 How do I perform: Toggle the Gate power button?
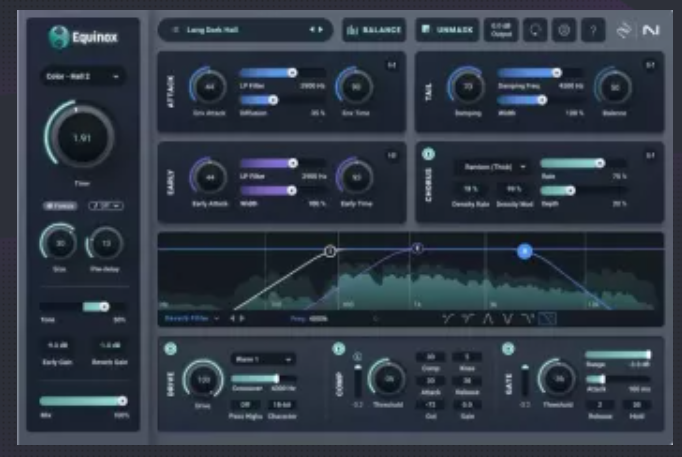508,348
